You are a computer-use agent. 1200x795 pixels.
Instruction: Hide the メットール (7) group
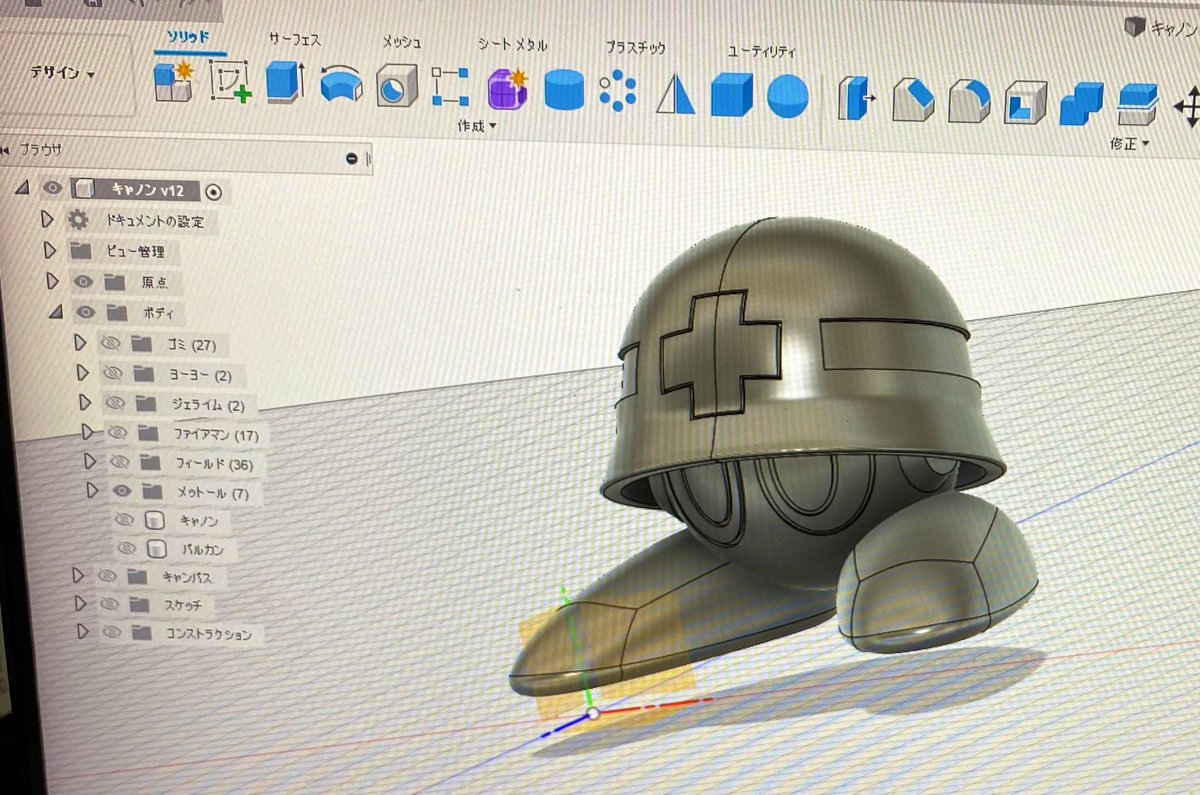tap(122, 491)
